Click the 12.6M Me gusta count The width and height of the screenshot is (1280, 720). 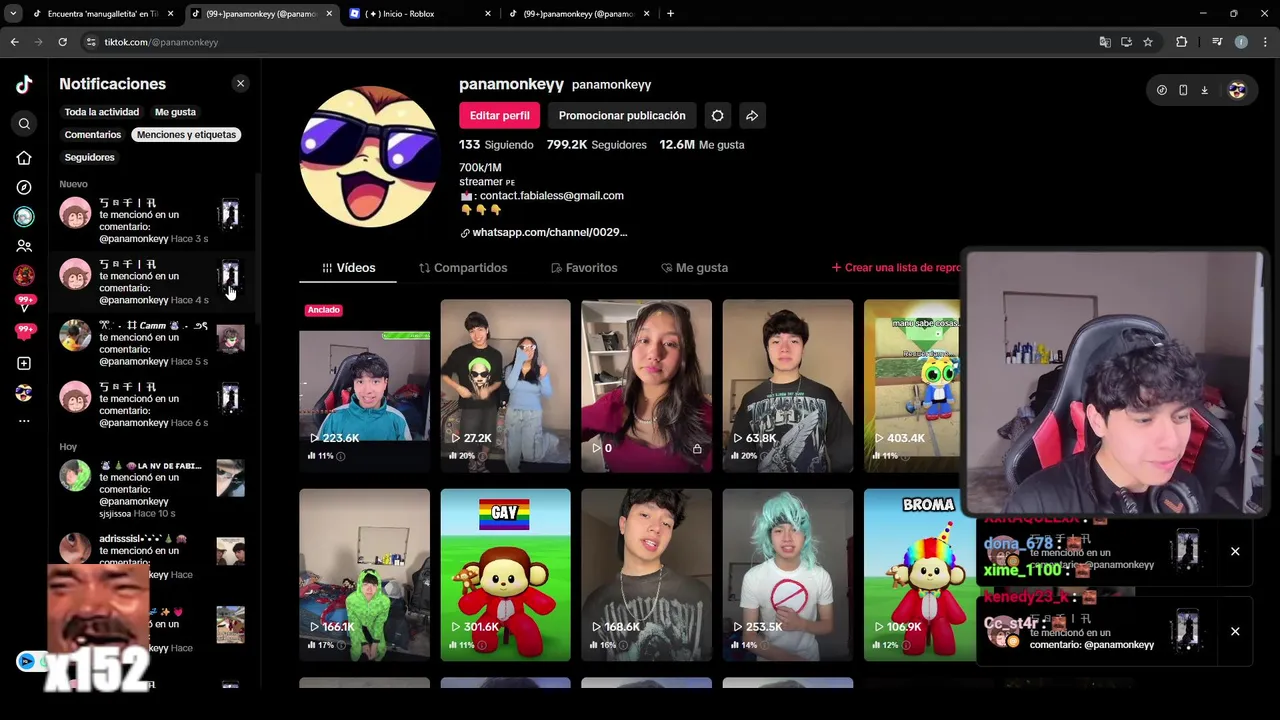point(701,145)
